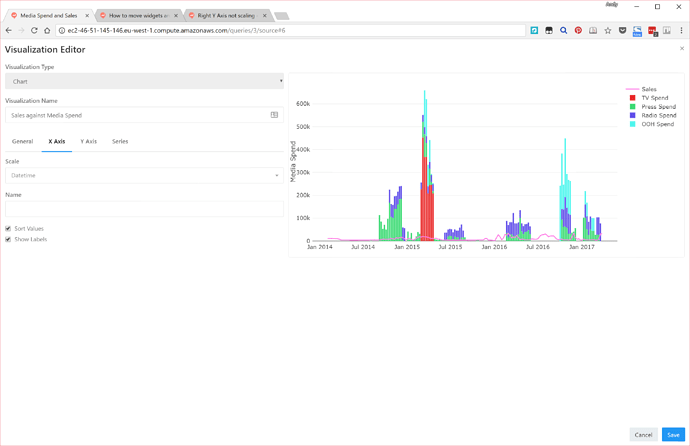This screenshot has width=690, height=446.
Task: Click the 'Jul 2016' x-axis label
Action: 538,247
